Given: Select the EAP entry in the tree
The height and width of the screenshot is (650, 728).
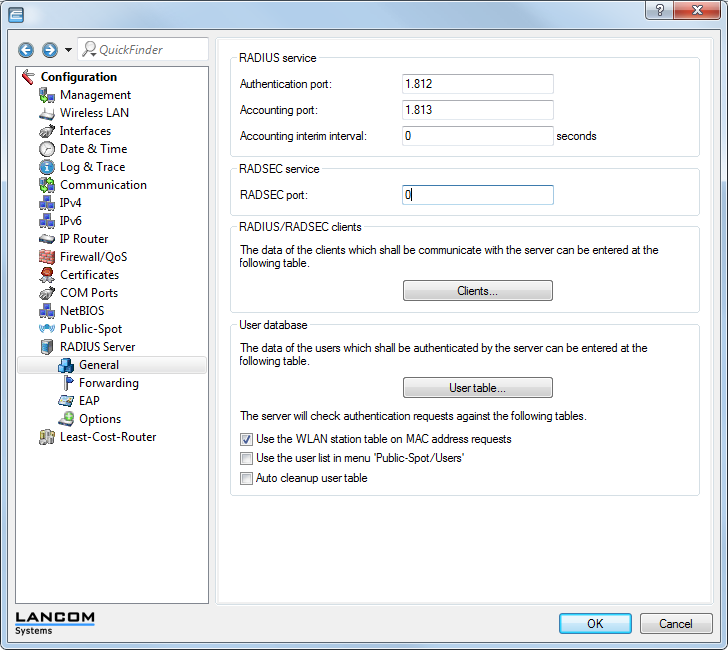Looking at the screenshot, I should (89, 401).
